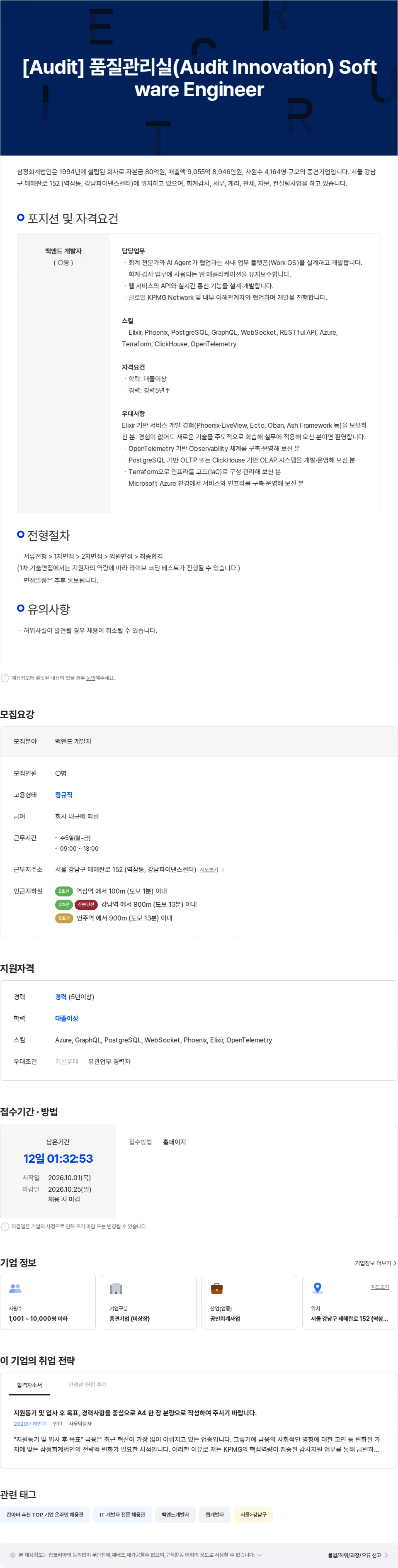Click the subway line 9 badge for 언주역
The width and height of the screenshot is (398, 1568).
[x=64, y=918]
